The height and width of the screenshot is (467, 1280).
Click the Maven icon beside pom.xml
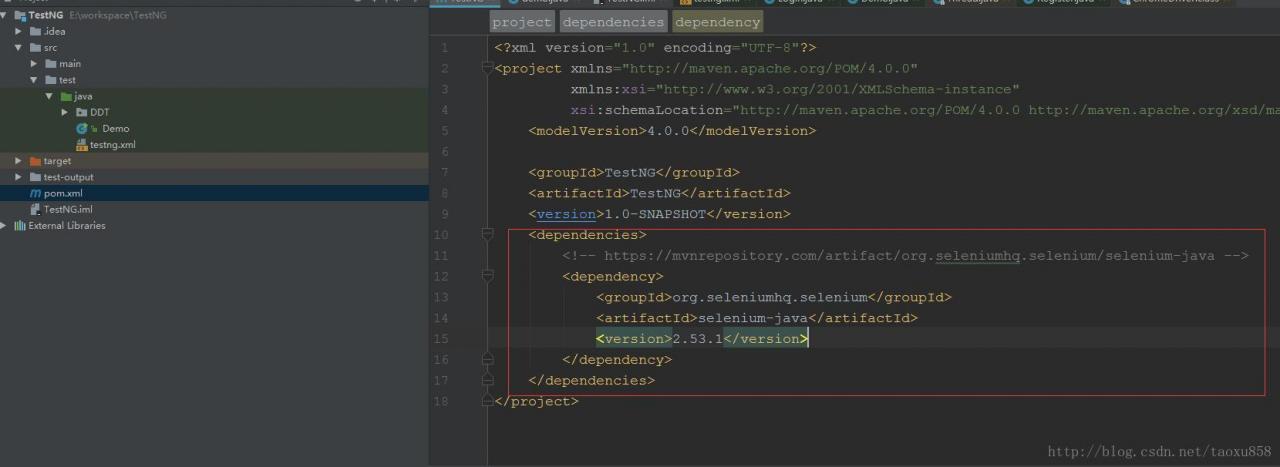(35, 193)
